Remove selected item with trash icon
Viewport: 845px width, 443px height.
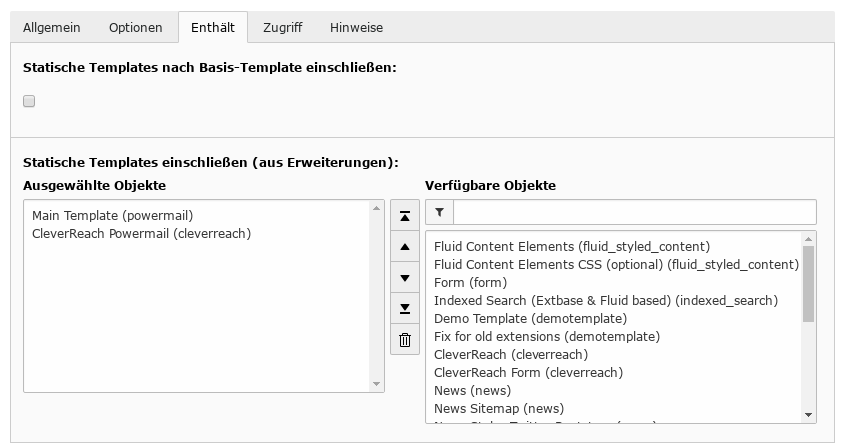pyautogui.click(x=405, y=340)
